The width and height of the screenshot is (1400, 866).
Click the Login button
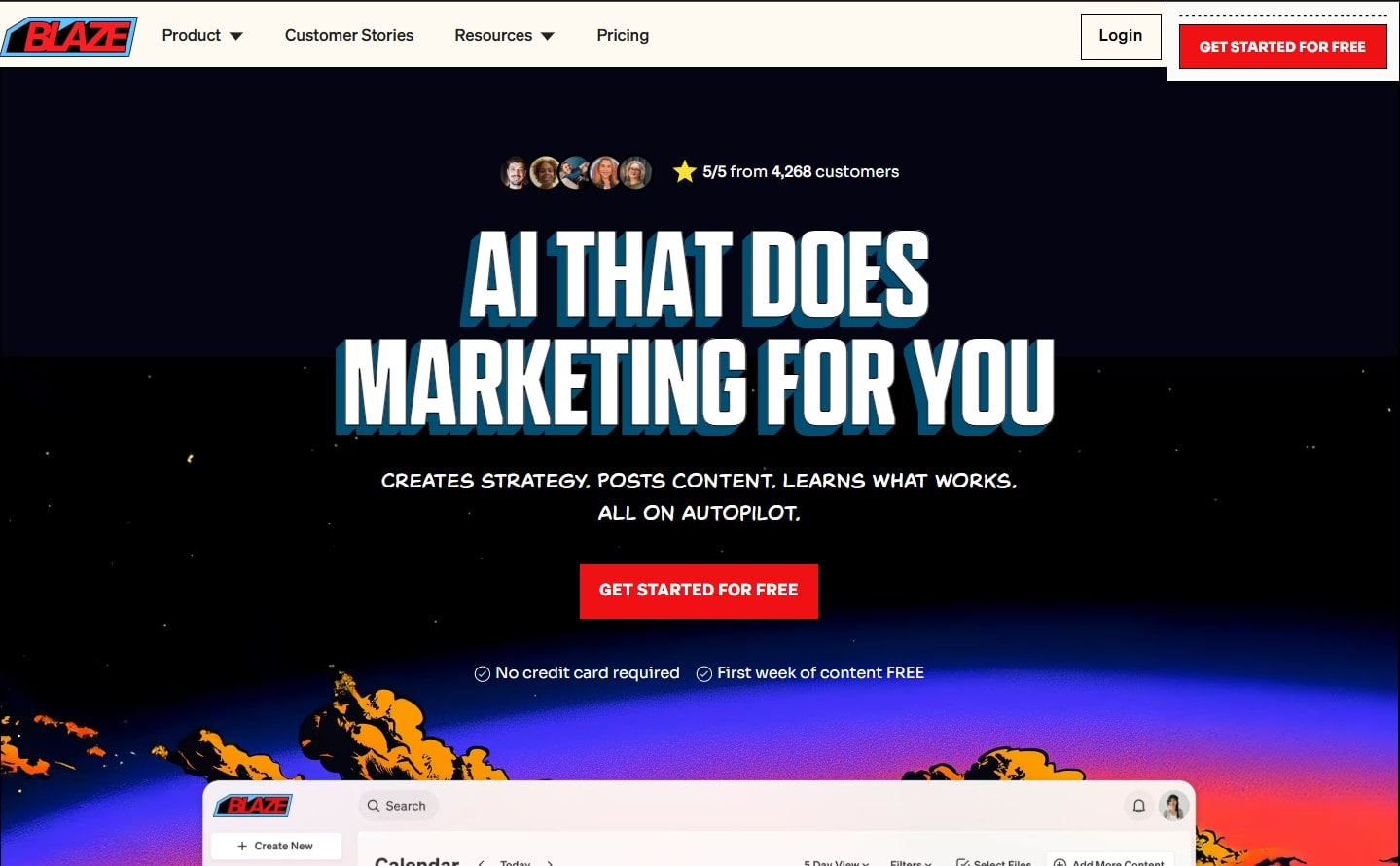pyautogui.click(x=1120, y=36)
